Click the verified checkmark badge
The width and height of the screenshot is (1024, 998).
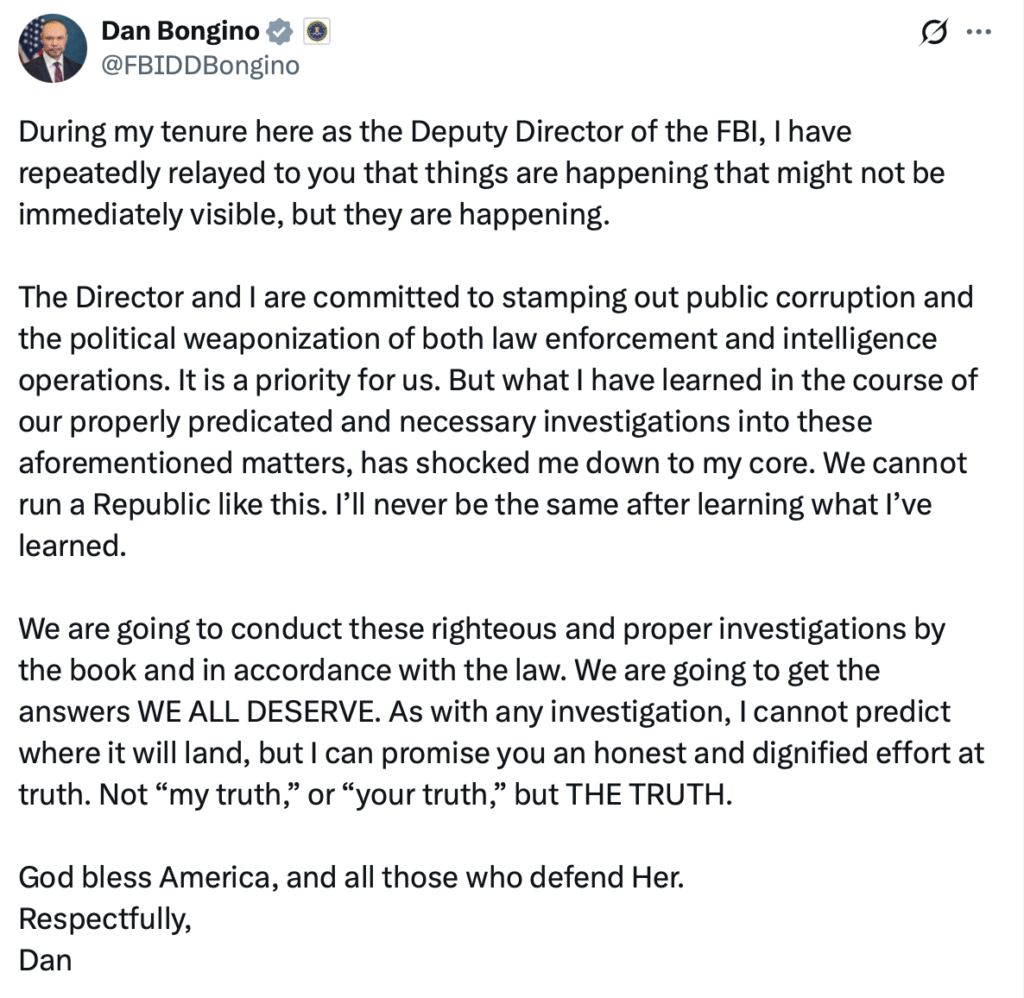(x=281, y=33)
